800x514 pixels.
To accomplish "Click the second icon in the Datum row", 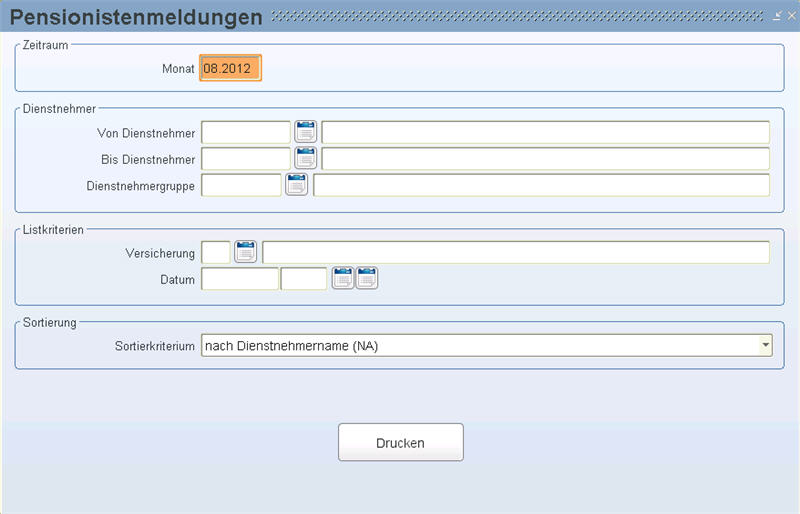I will click(367, 278).
